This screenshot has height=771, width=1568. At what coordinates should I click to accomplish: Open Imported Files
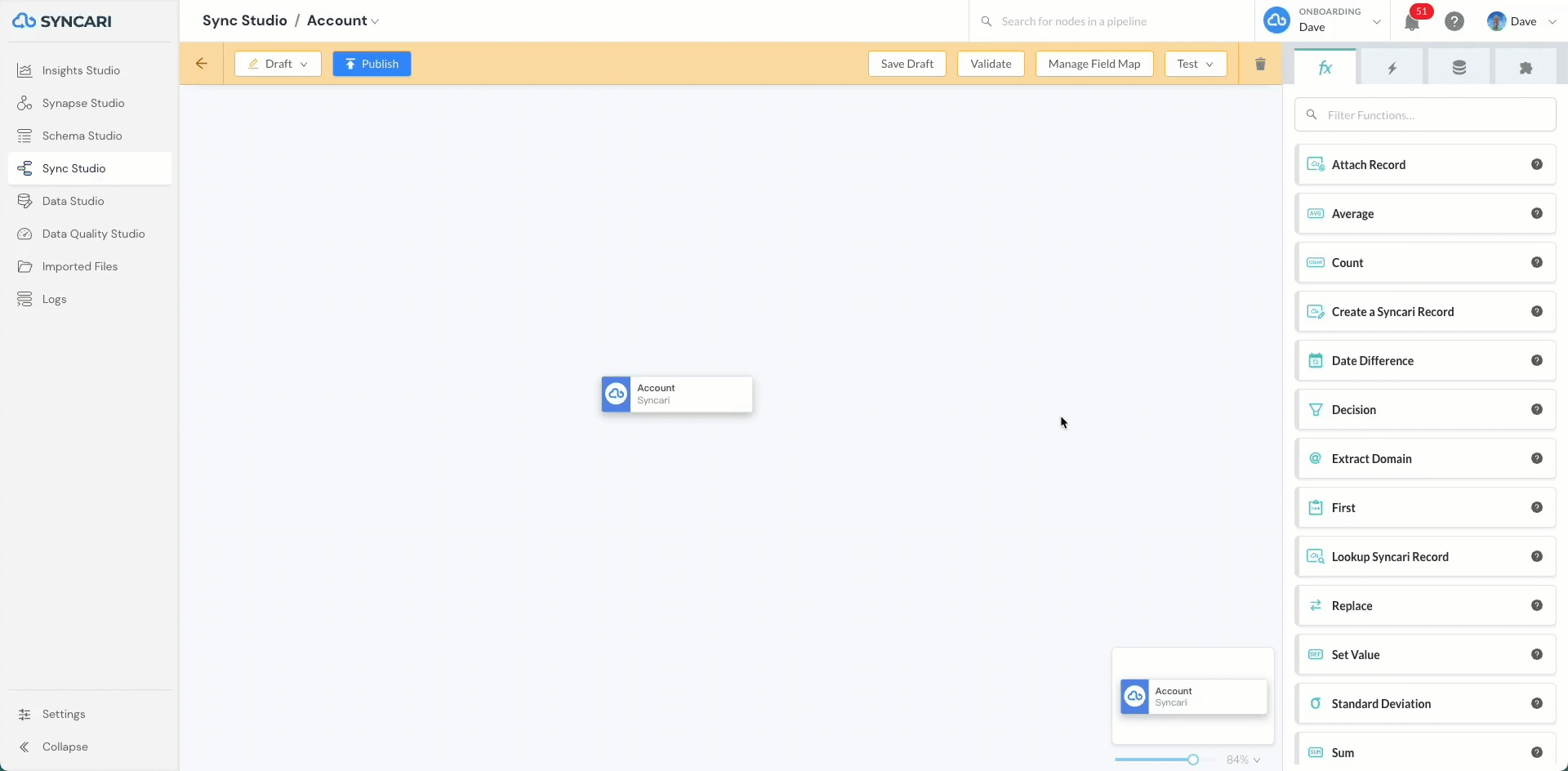(x=90, y=266)
